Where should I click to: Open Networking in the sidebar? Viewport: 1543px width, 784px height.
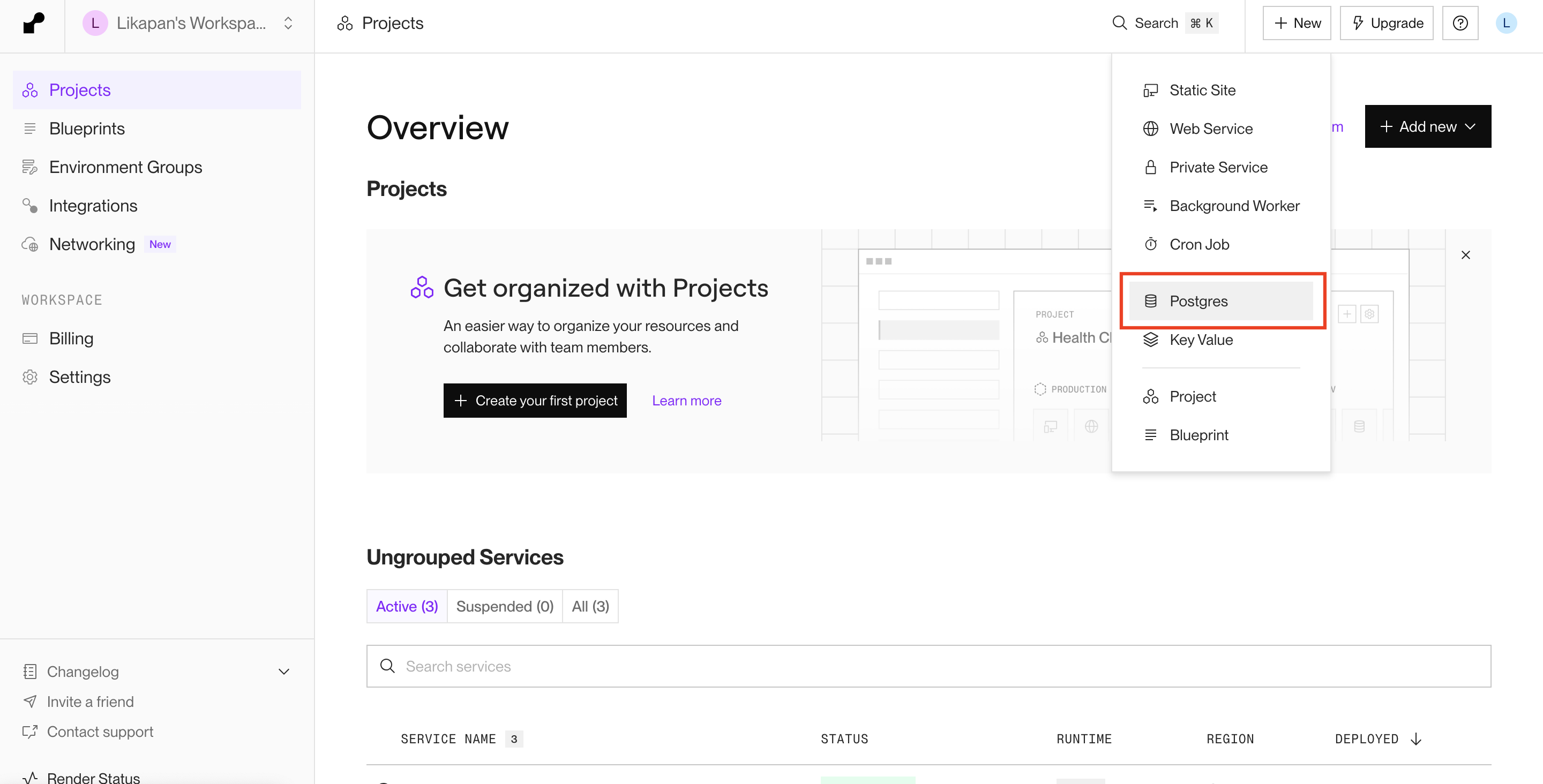tap(92, 244)
